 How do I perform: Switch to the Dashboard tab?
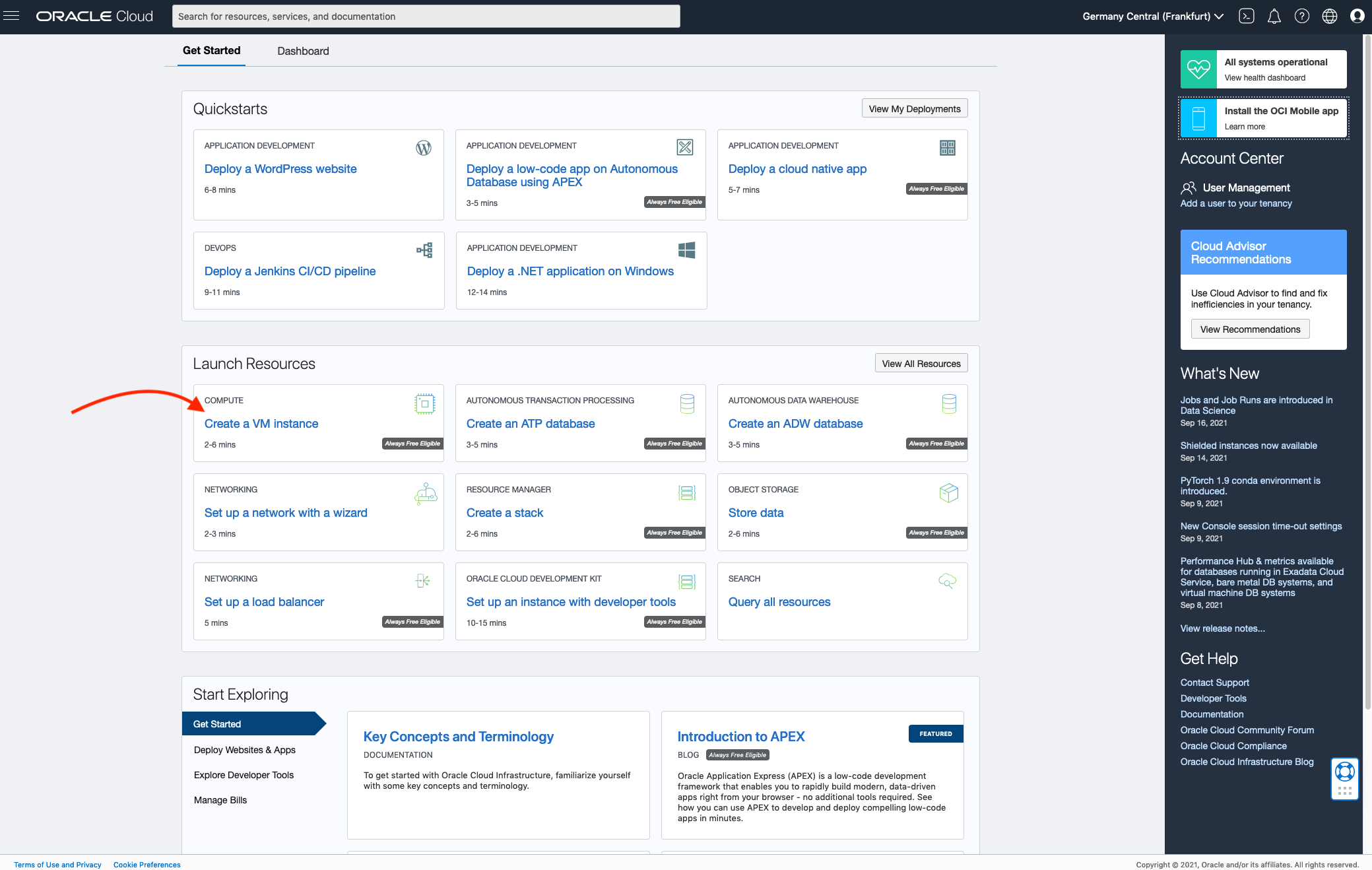click(303, 51)
